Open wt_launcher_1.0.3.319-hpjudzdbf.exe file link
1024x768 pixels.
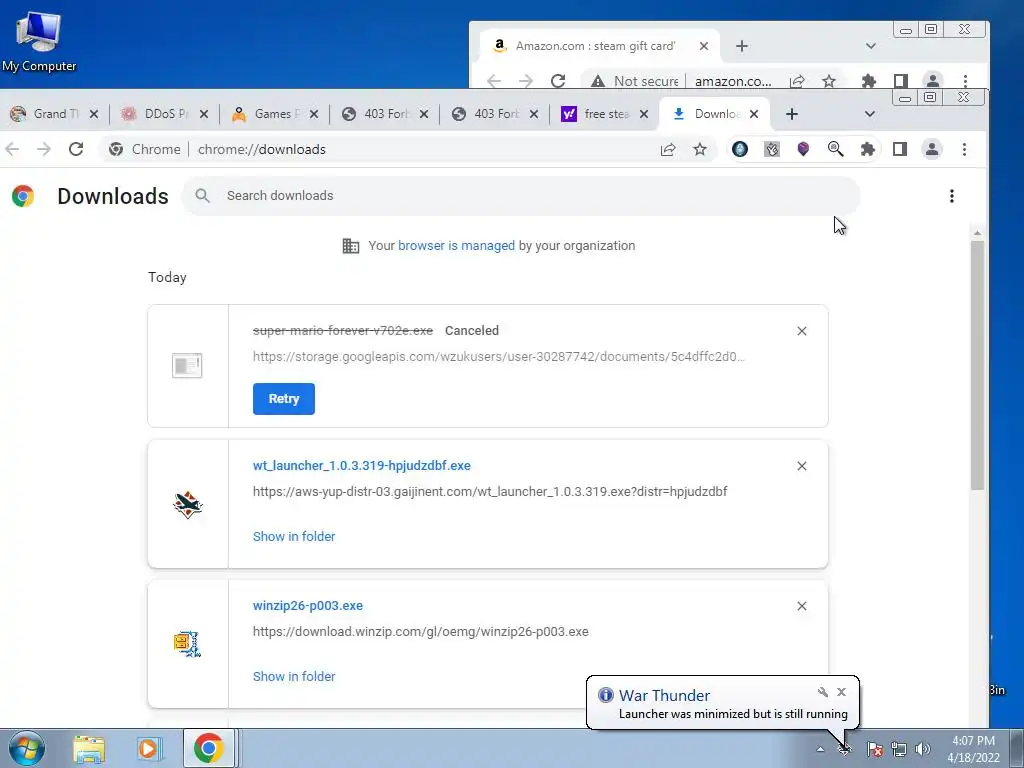pos(362,466)
